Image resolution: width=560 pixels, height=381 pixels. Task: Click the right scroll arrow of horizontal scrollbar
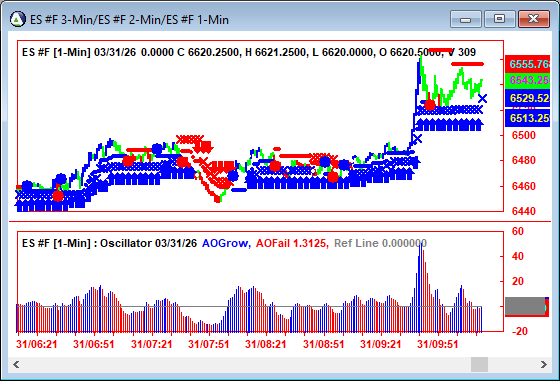[544, 365]
